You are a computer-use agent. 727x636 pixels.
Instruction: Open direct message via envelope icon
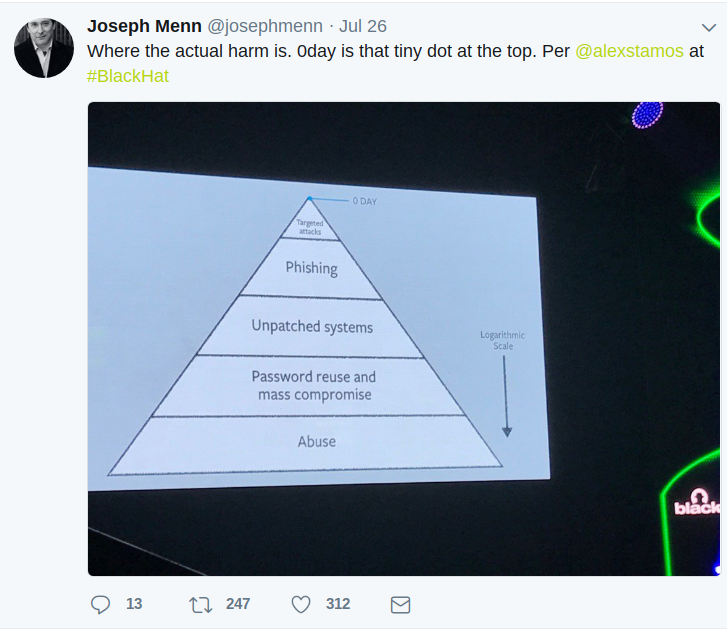click(x=400, y=604)
